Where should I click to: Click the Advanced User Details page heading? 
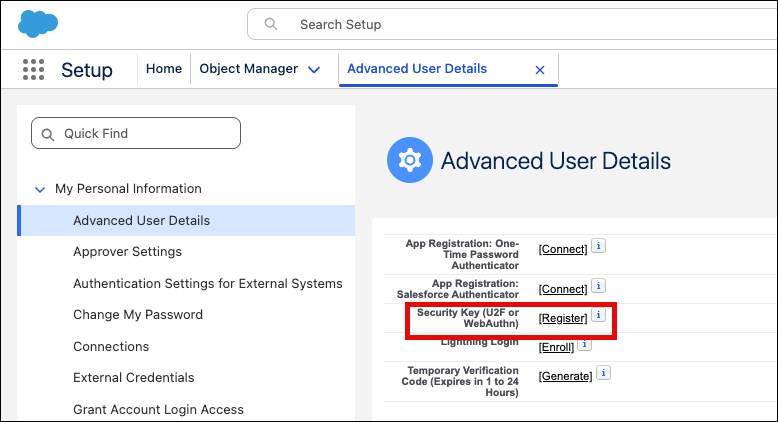pyautogui.click(x=556, y=161)
